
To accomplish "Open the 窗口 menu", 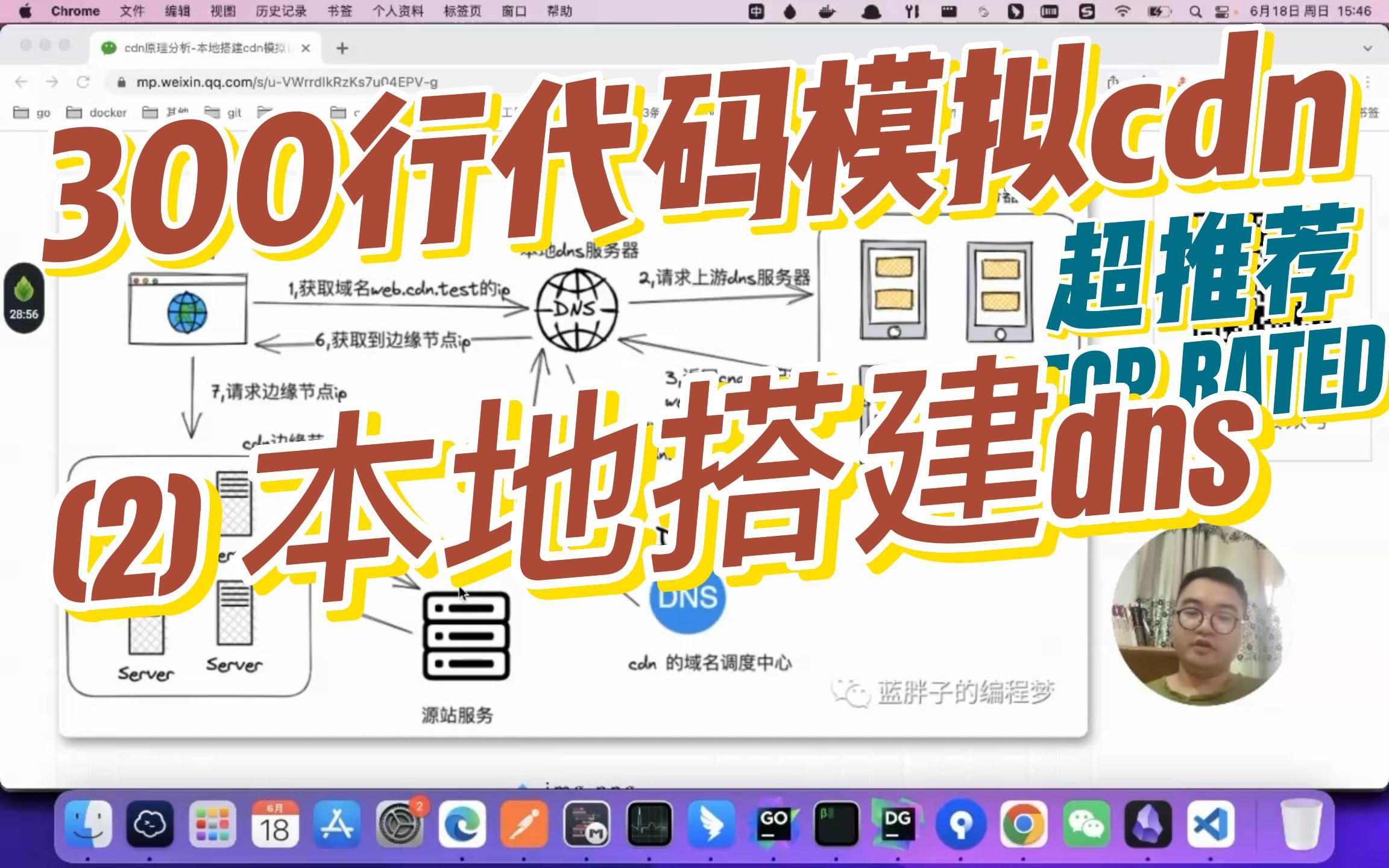I will (514, 11).
